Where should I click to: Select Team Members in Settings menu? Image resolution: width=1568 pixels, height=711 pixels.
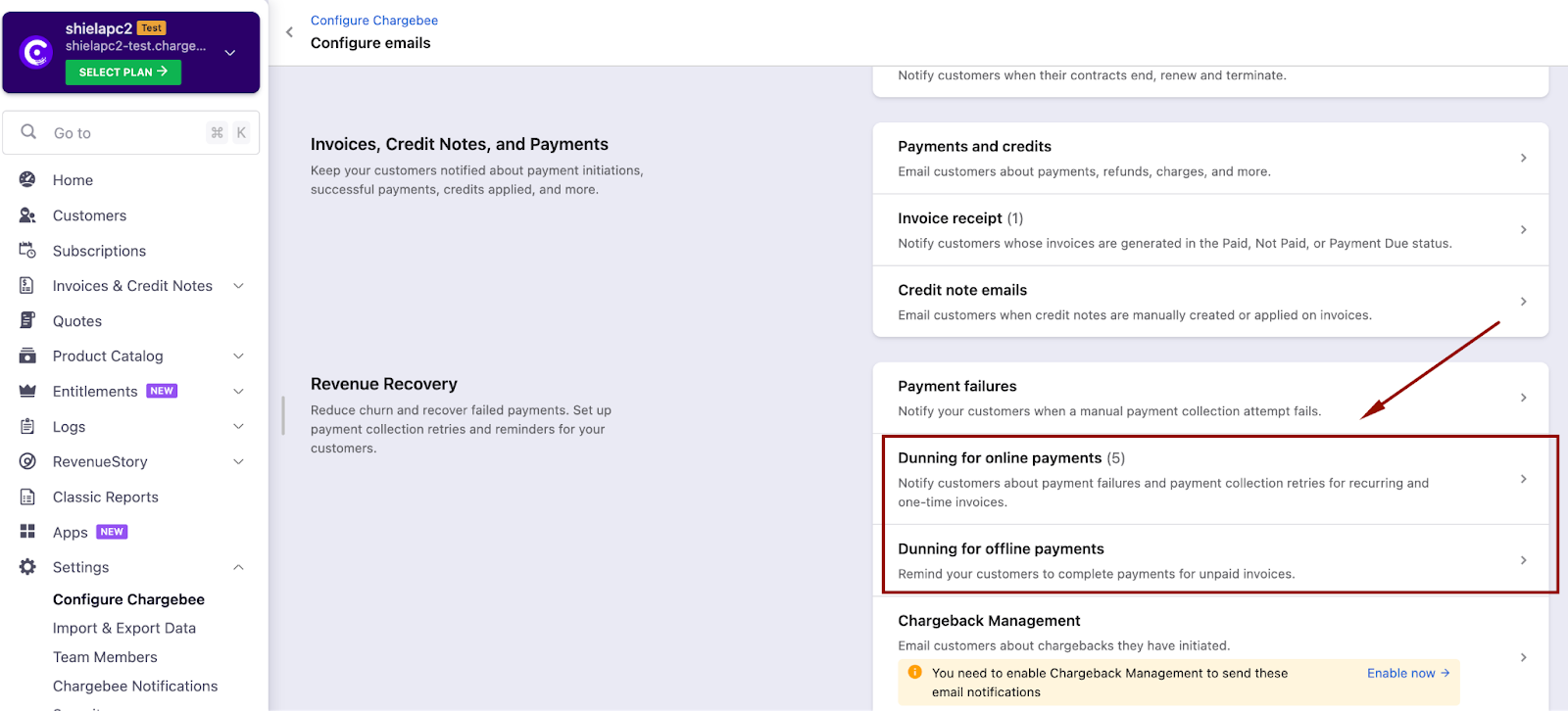click(x=105, y=657)
